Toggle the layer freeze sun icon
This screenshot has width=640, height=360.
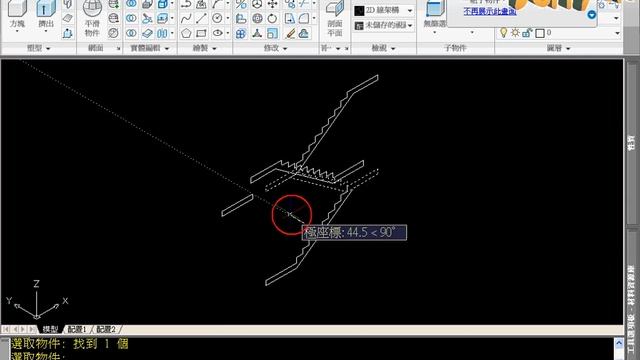point(515,33)
